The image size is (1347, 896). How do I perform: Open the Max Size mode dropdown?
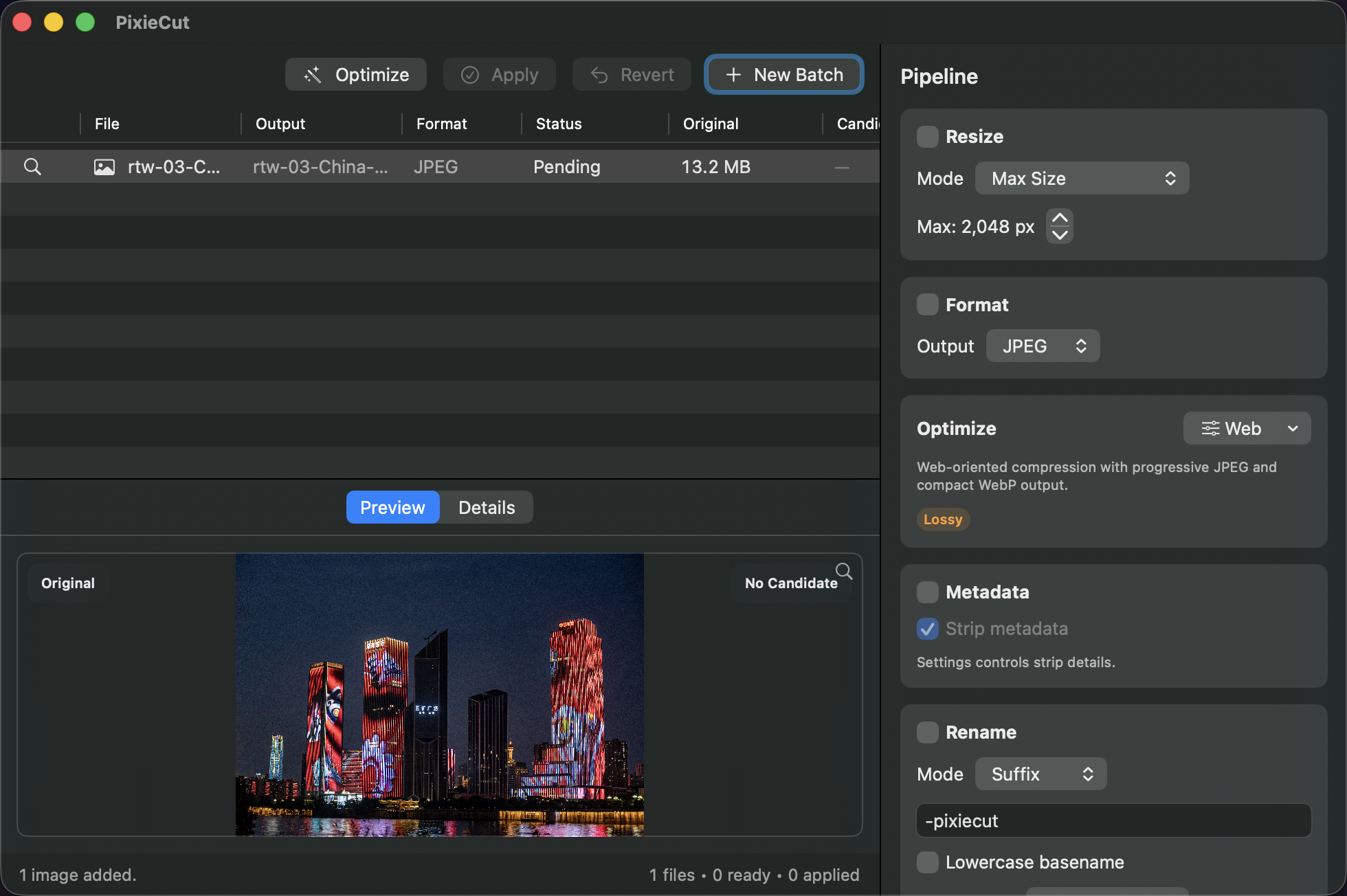tap(1082, 179)
